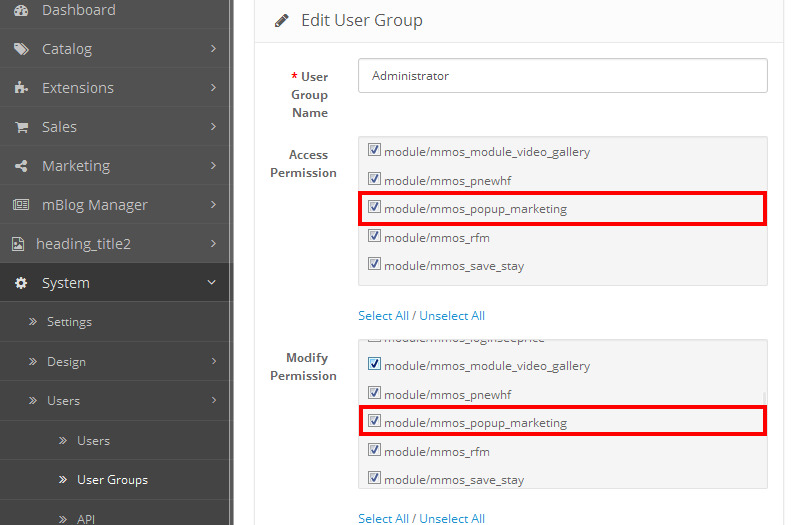Click the mBlog Manager newspaper icon
The width and height of the screenshot is (800, 525).
(21, 205)
